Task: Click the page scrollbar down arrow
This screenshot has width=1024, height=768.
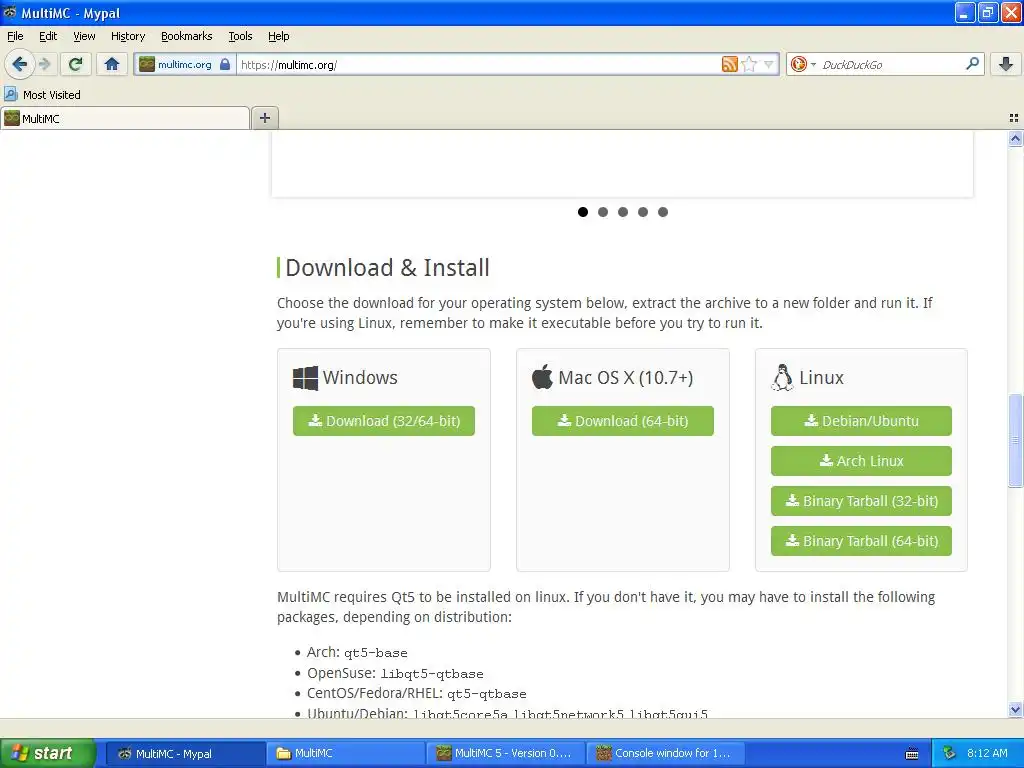Action: pos(1015,709)
